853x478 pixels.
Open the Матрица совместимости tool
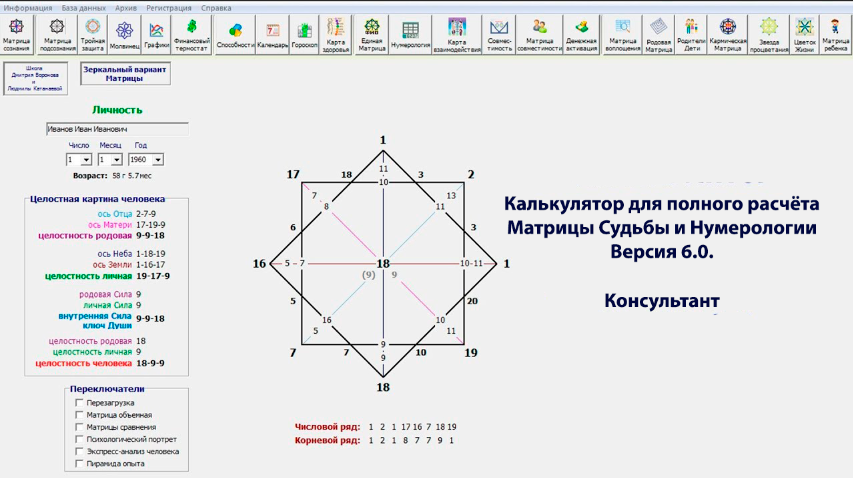[x=540, y=35]
